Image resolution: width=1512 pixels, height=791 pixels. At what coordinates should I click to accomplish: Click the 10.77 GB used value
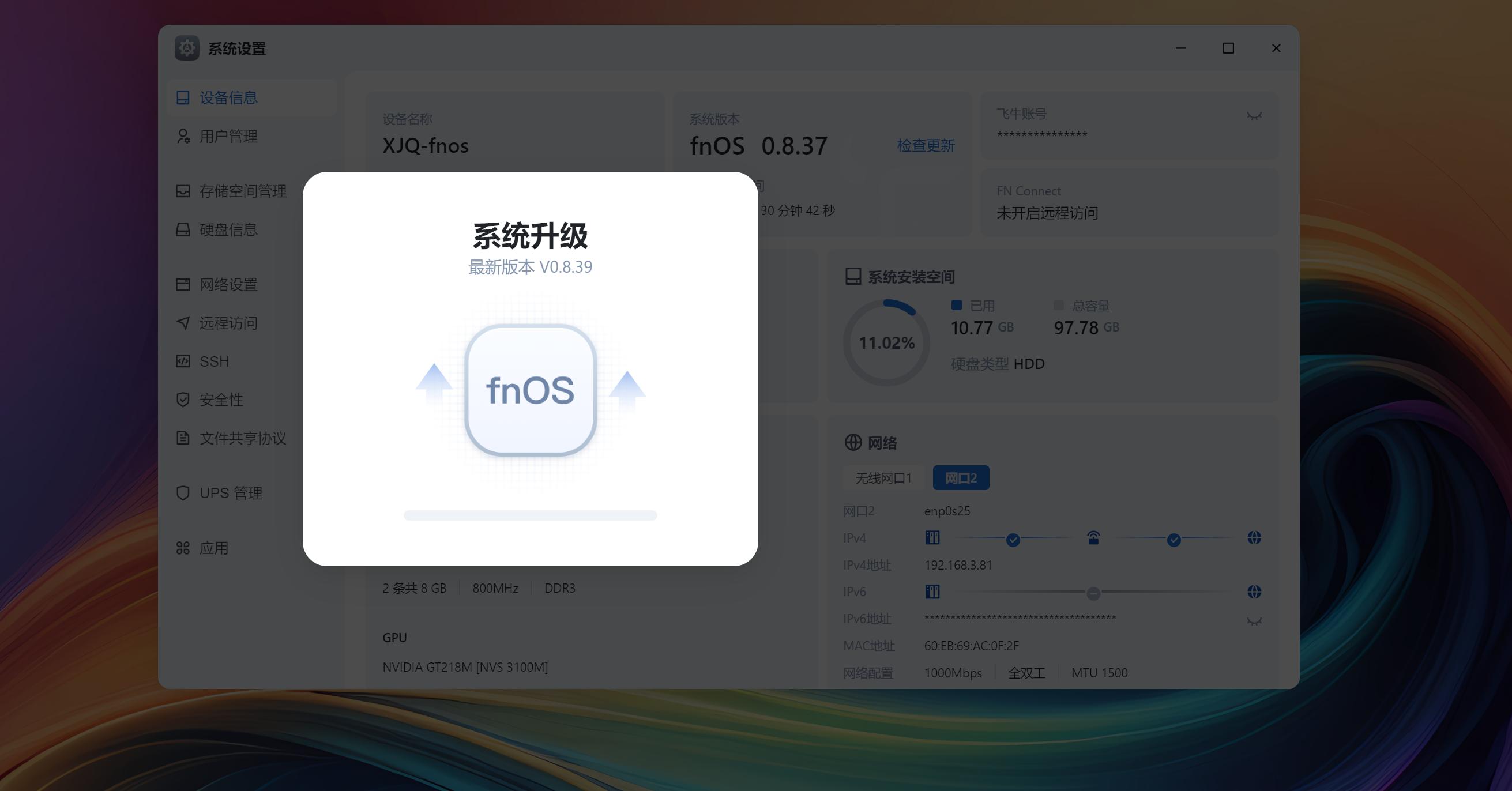click(x=982, y=327)
